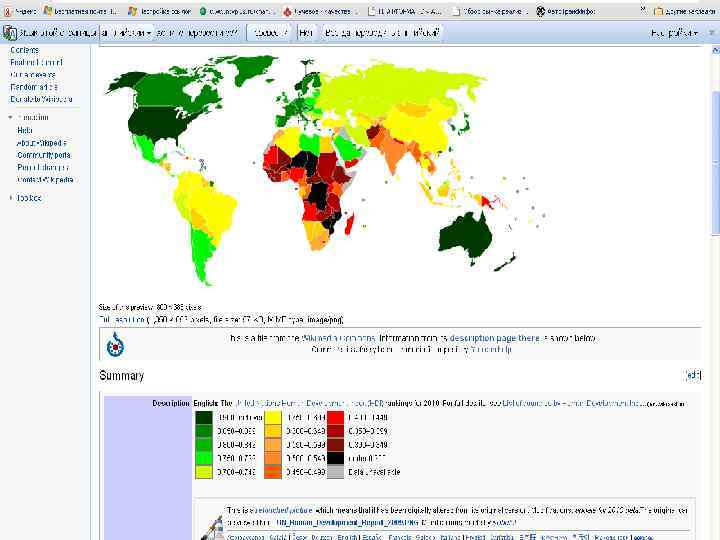Close the translation bar
The height and width of the screenshot is (540, 720).
tap(712, 33)
